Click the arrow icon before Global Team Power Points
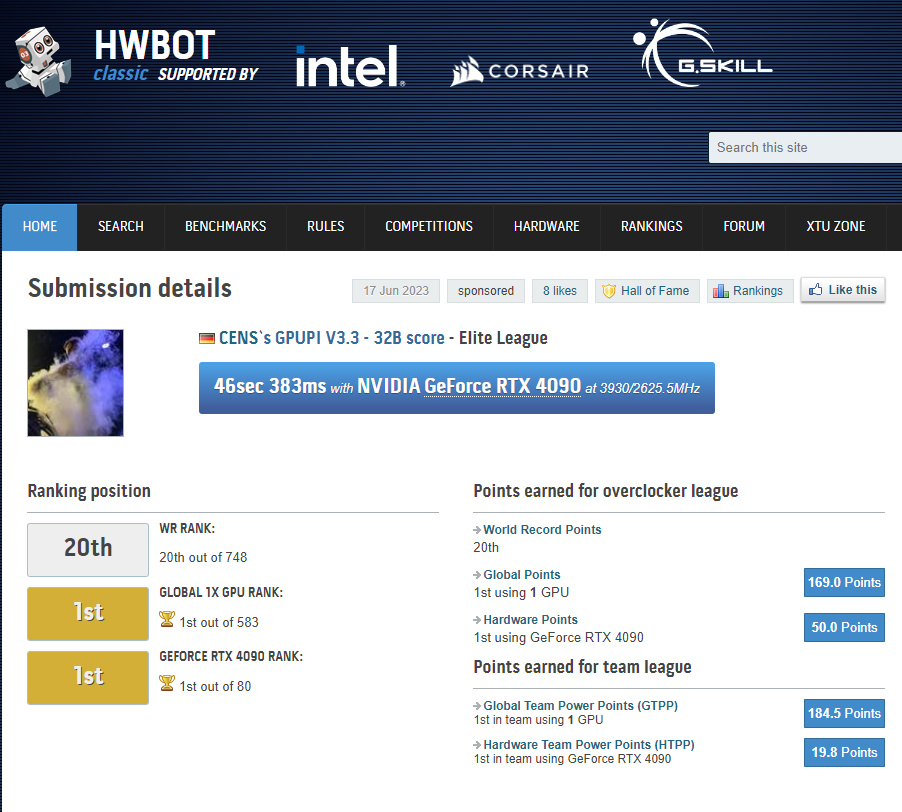 click(x=477, y=706)
